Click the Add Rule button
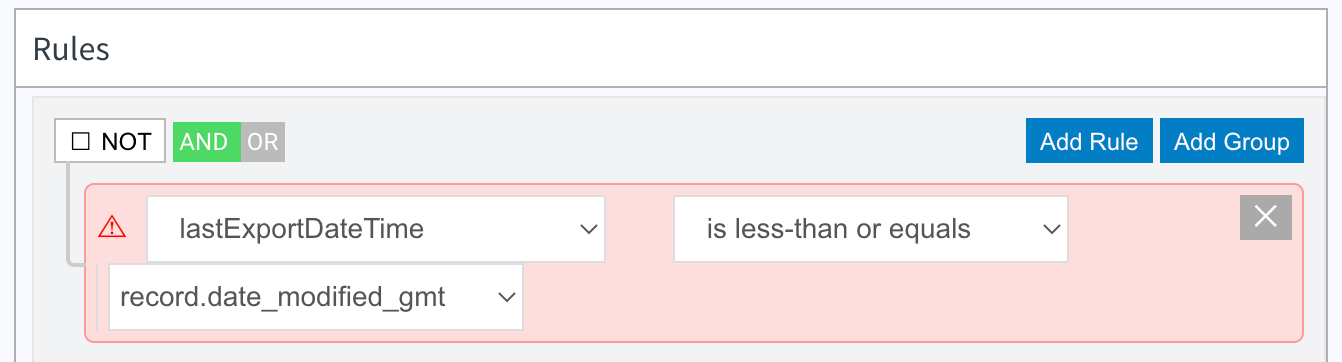The width and height of the screenshot is (1342, 362). click(1089, 141)
